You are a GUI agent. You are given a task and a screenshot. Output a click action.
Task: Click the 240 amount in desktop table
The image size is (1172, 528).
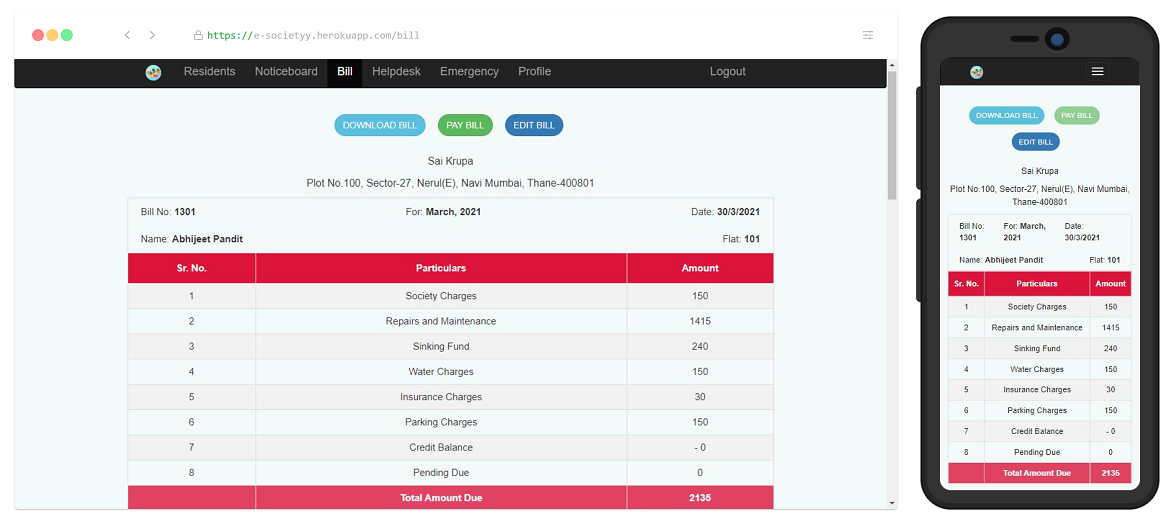(700, 347)
